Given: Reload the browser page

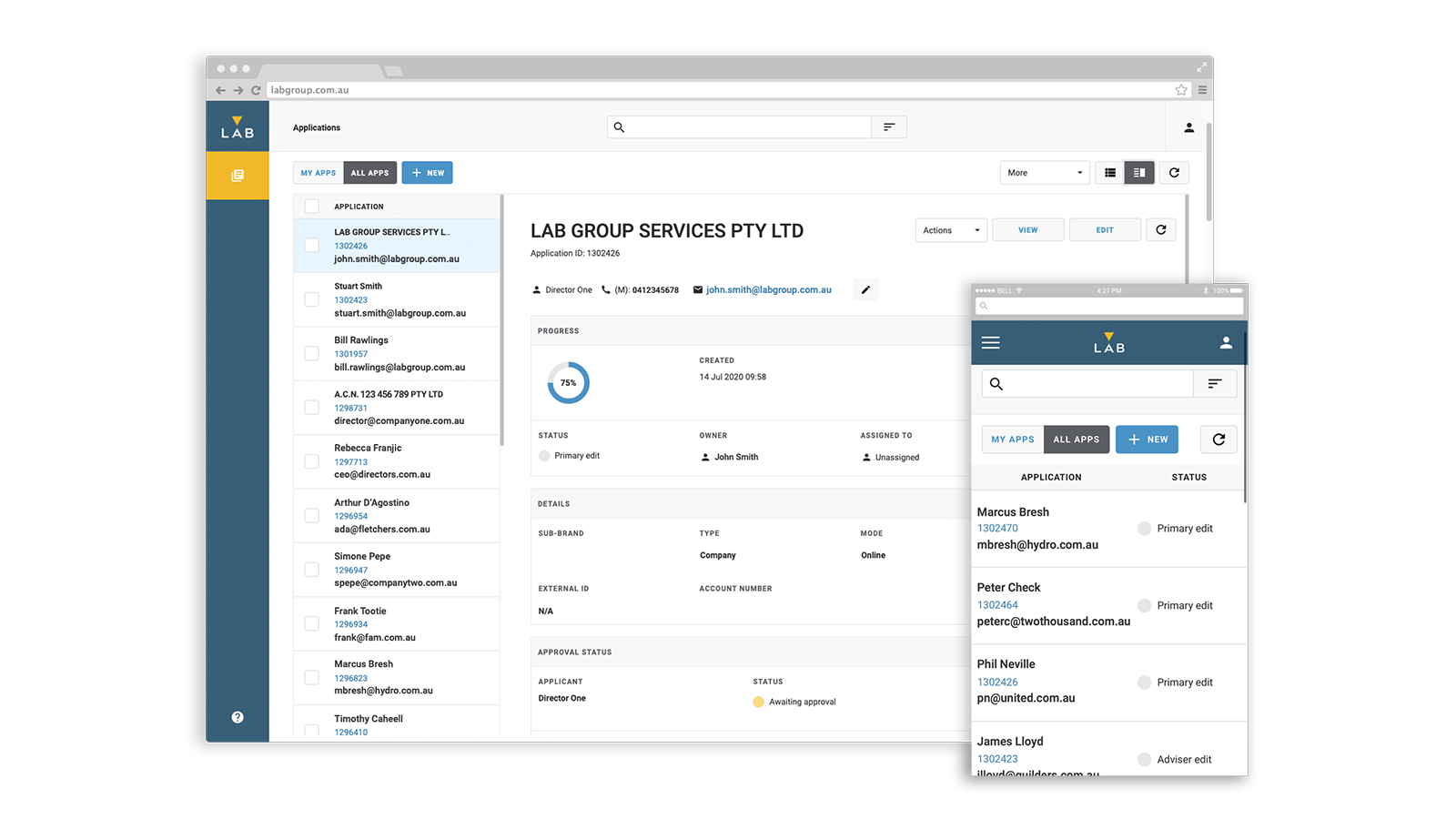Looking at the screenshot, I should tap(256, 90).
